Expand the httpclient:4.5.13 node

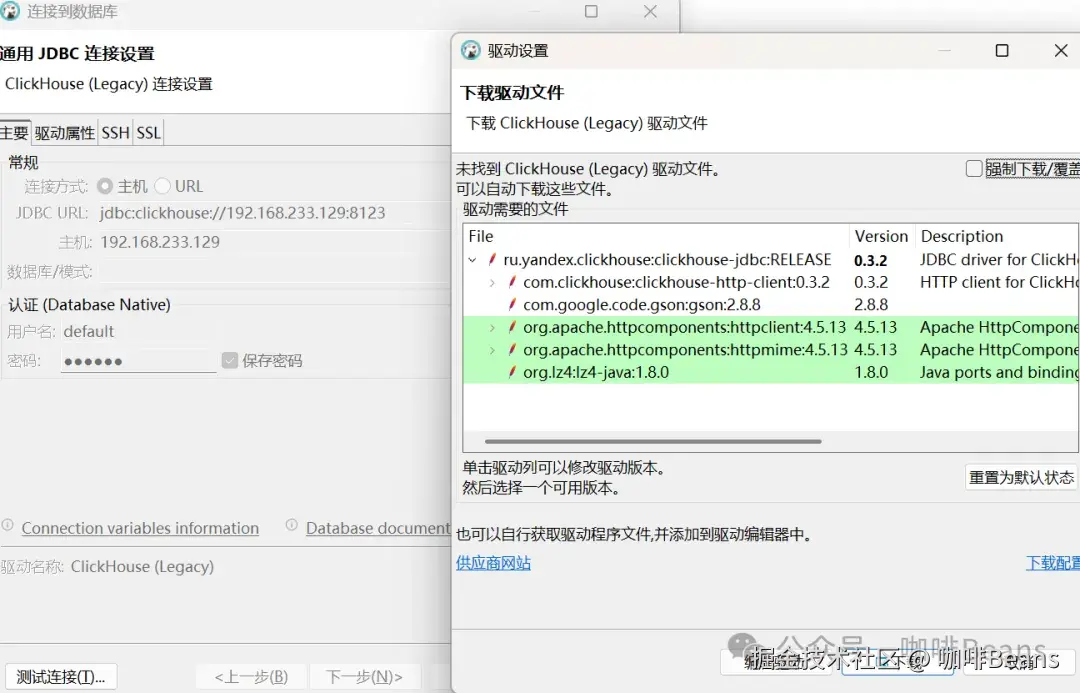point(492,327)
